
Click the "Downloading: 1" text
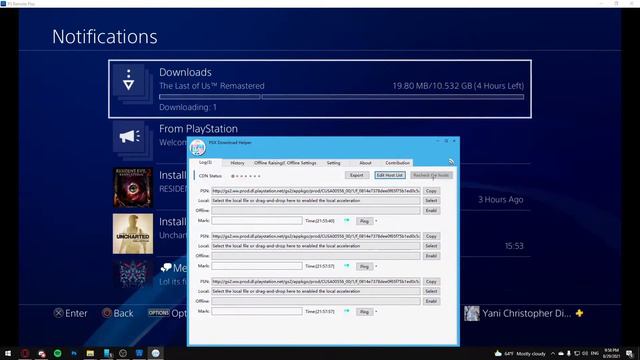click(188, 107)
